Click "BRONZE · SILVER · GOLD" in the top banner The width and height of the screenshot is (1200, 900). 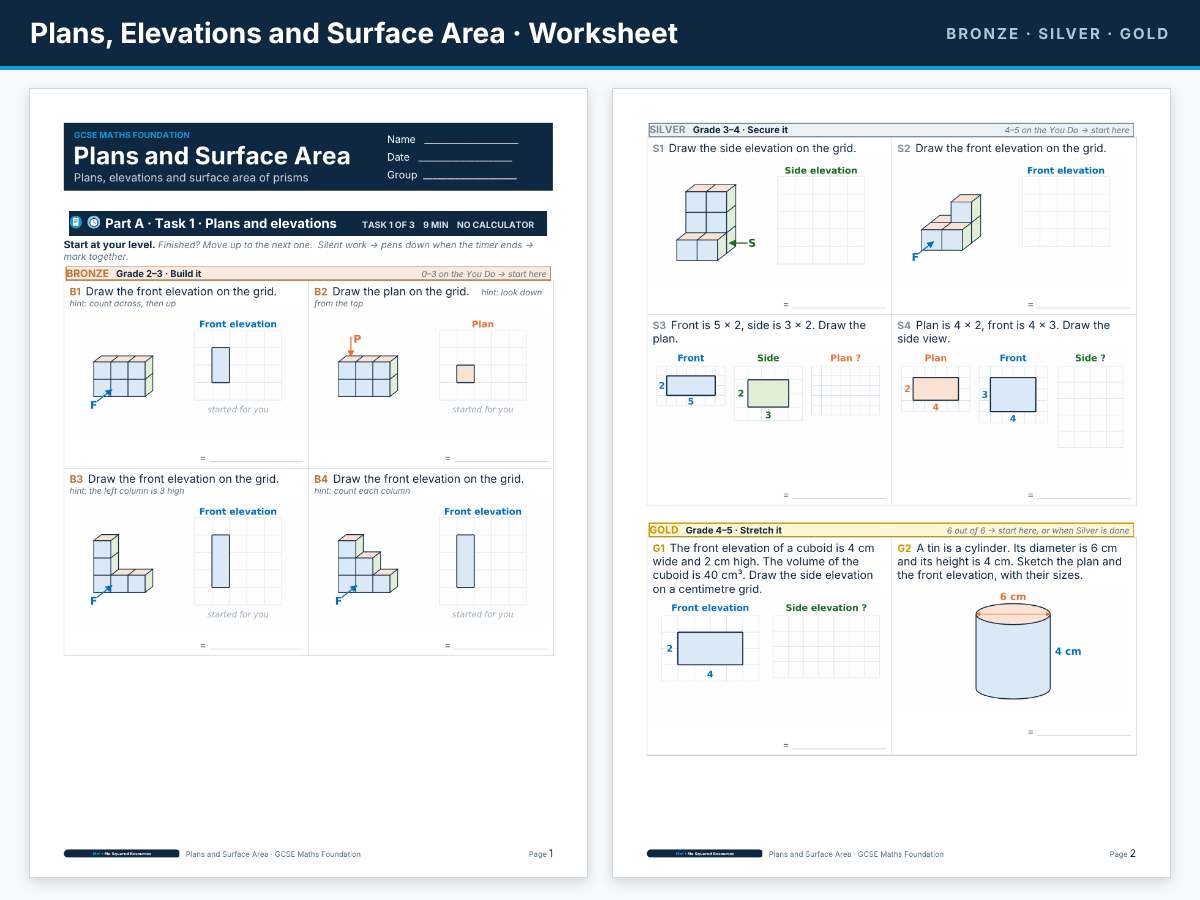coord(1057,34)
